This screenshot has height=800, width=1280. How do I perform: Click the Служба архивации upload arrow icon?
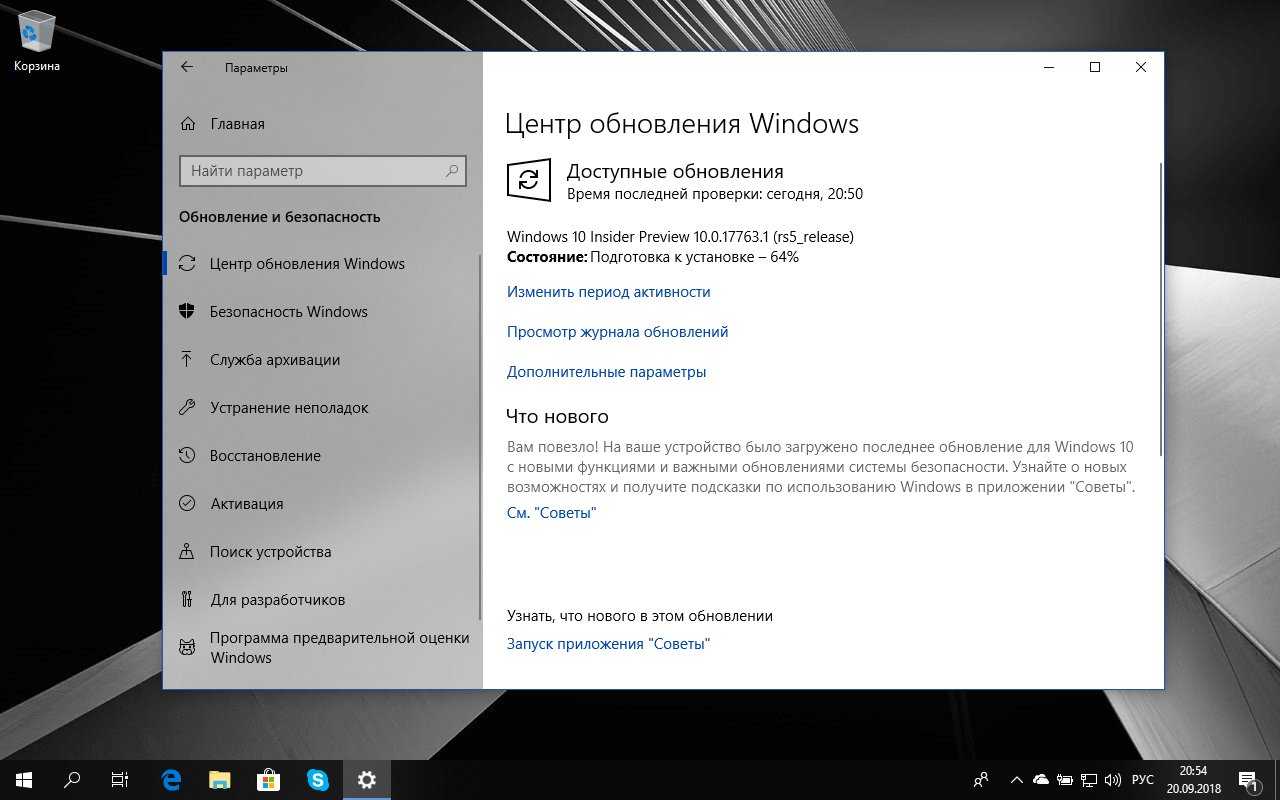click(x=187, y=359)
